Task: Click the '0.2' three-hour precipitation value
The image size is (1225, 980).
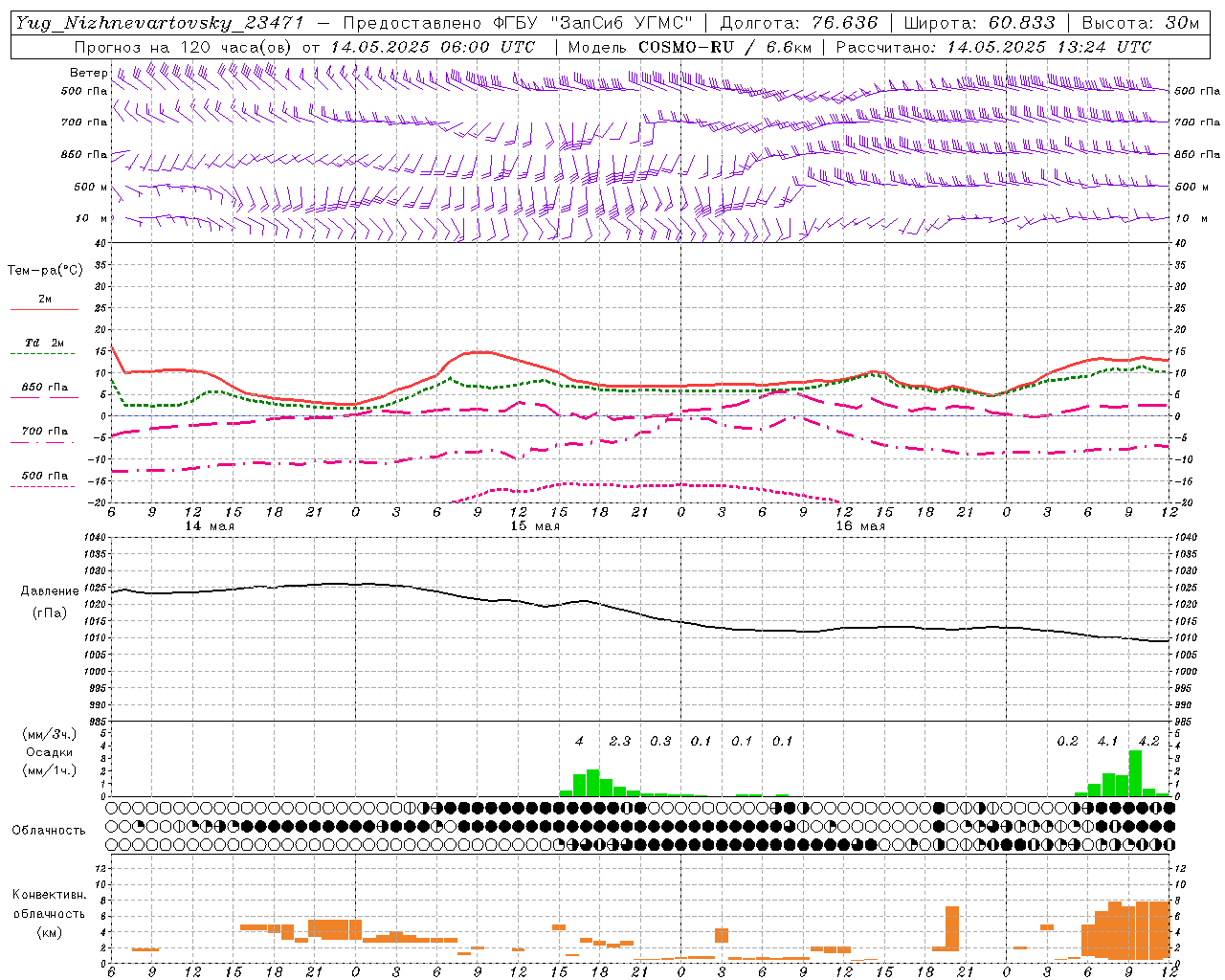Action: [1067, 741]
